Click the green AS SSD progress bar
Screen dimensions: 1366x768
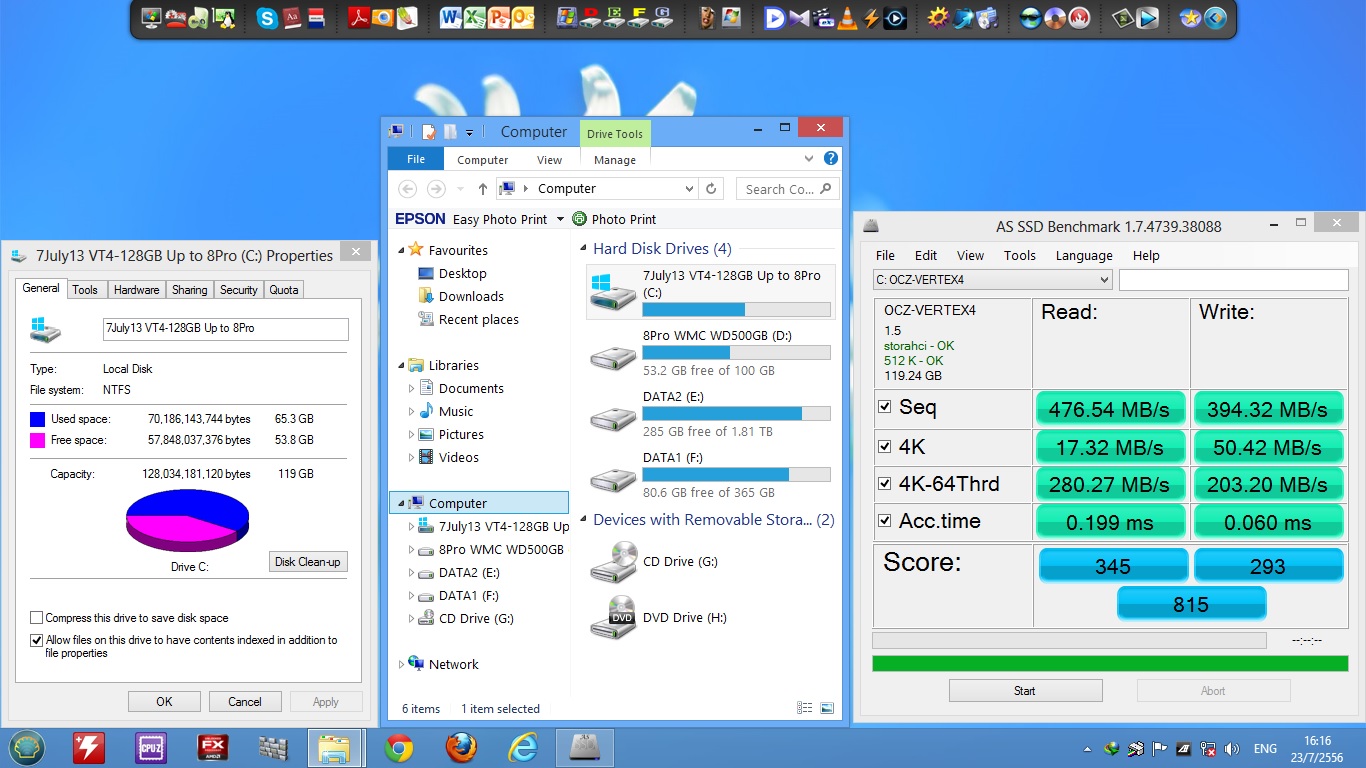[x=1110, y=663]
